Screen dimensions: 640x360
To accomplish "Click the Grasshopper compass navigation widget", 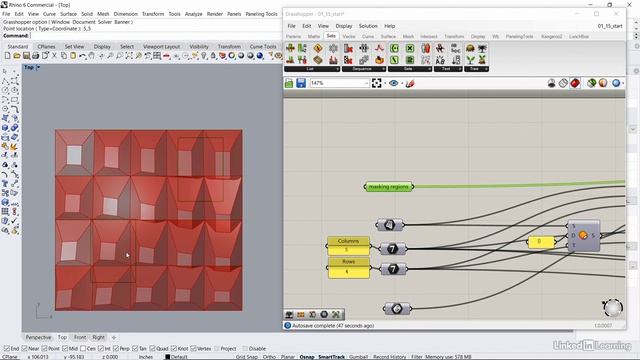I will pos(612,308).
